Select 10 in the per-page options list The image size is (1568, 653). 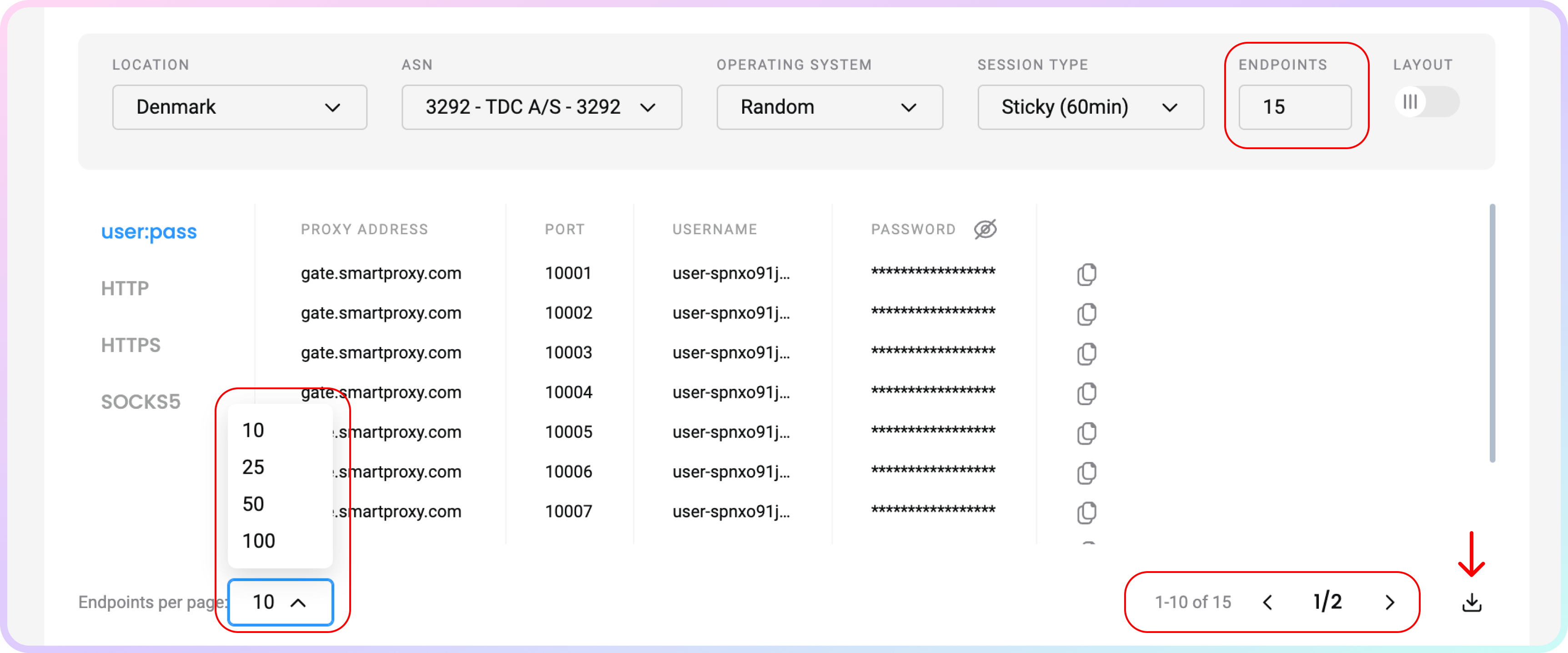(253, 430)
